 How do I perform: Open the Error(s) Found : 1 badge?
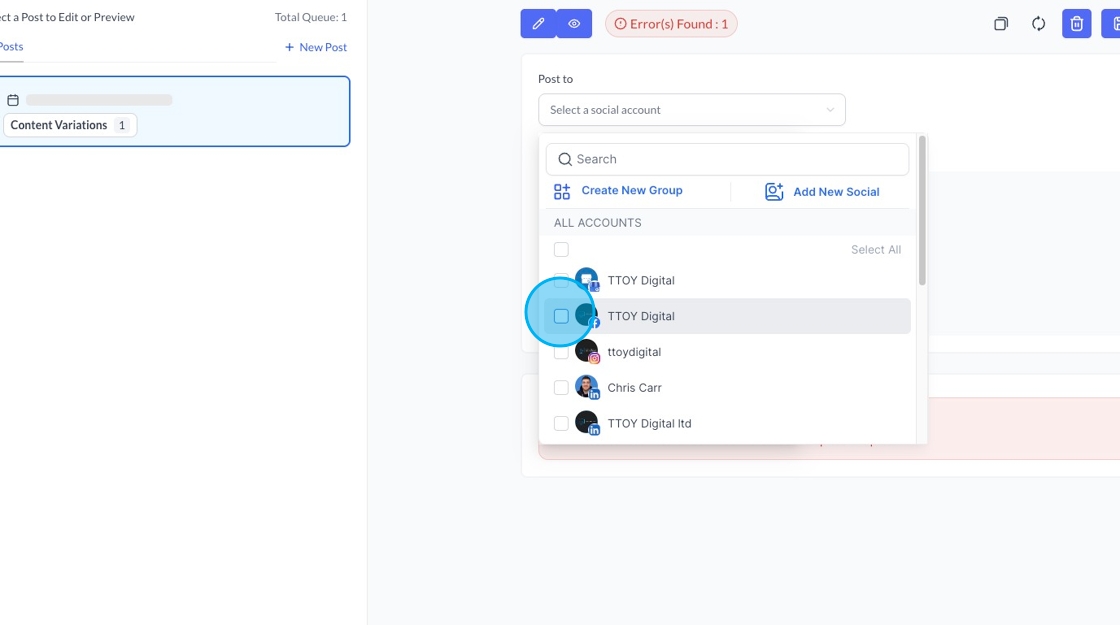click(x=671, y=24)
